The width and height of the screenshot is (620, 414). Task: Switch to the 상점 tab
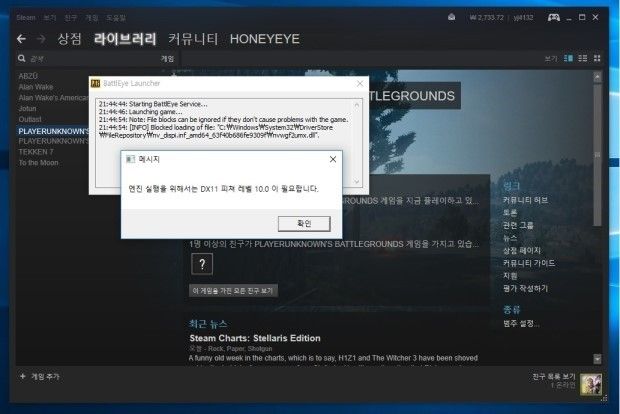70,39
